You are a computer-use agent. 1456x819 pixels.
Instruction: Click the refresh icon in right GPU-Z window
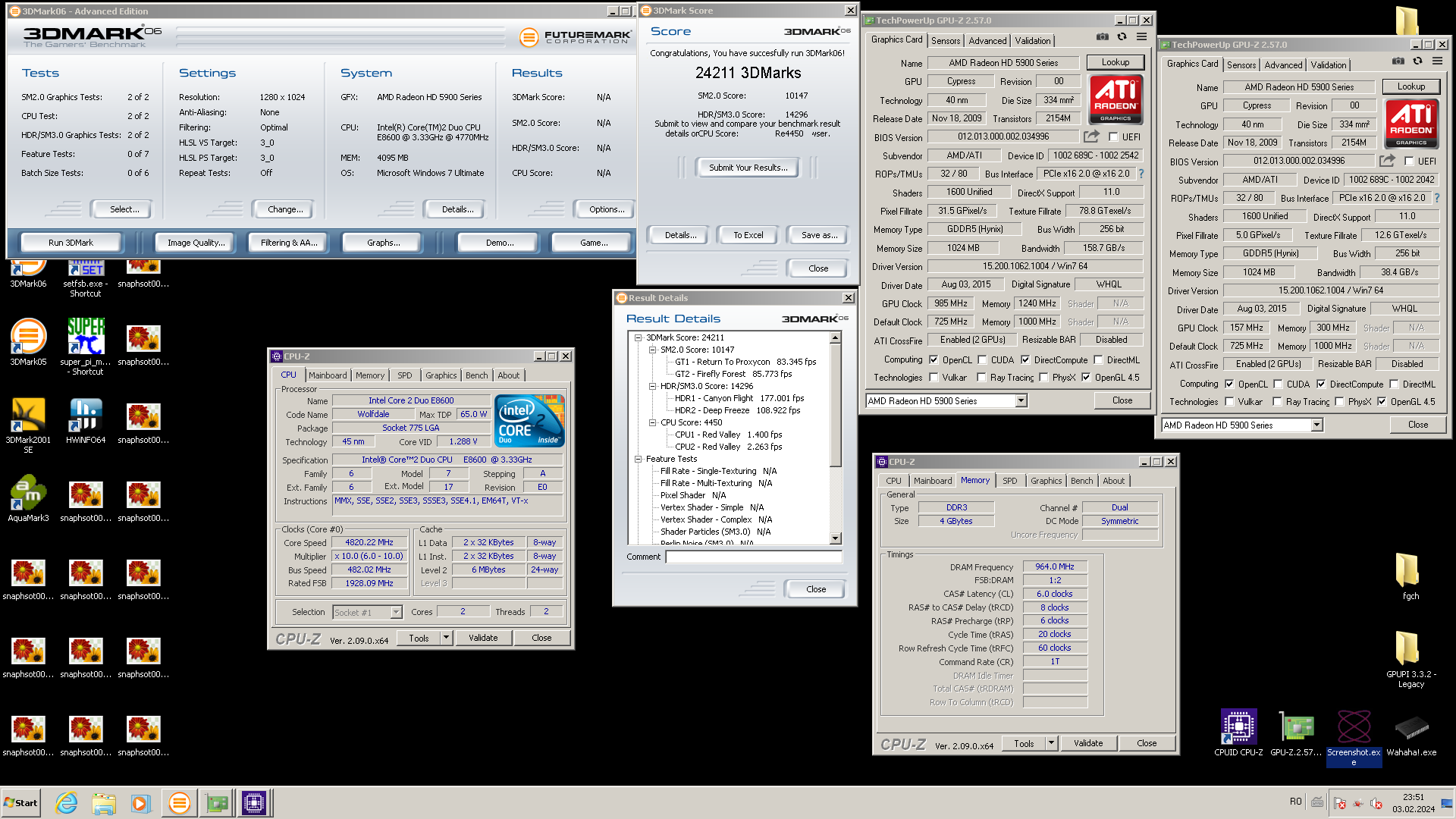[1417, 61]
